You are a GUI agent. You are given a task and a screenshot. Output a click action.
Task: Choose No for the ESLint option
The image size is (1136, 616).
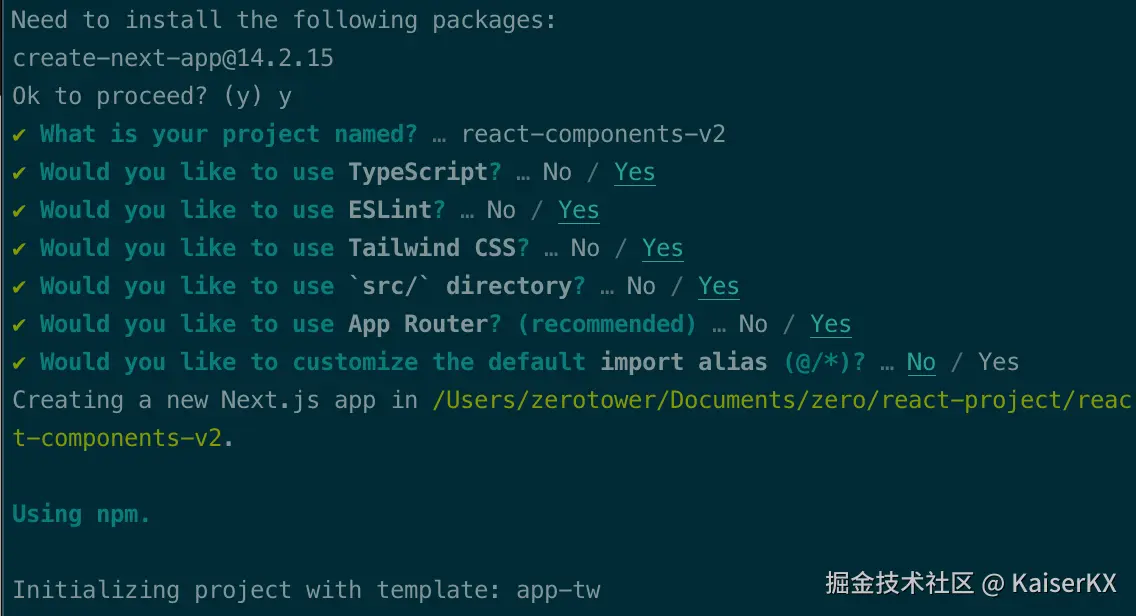(x=501, y=211)
